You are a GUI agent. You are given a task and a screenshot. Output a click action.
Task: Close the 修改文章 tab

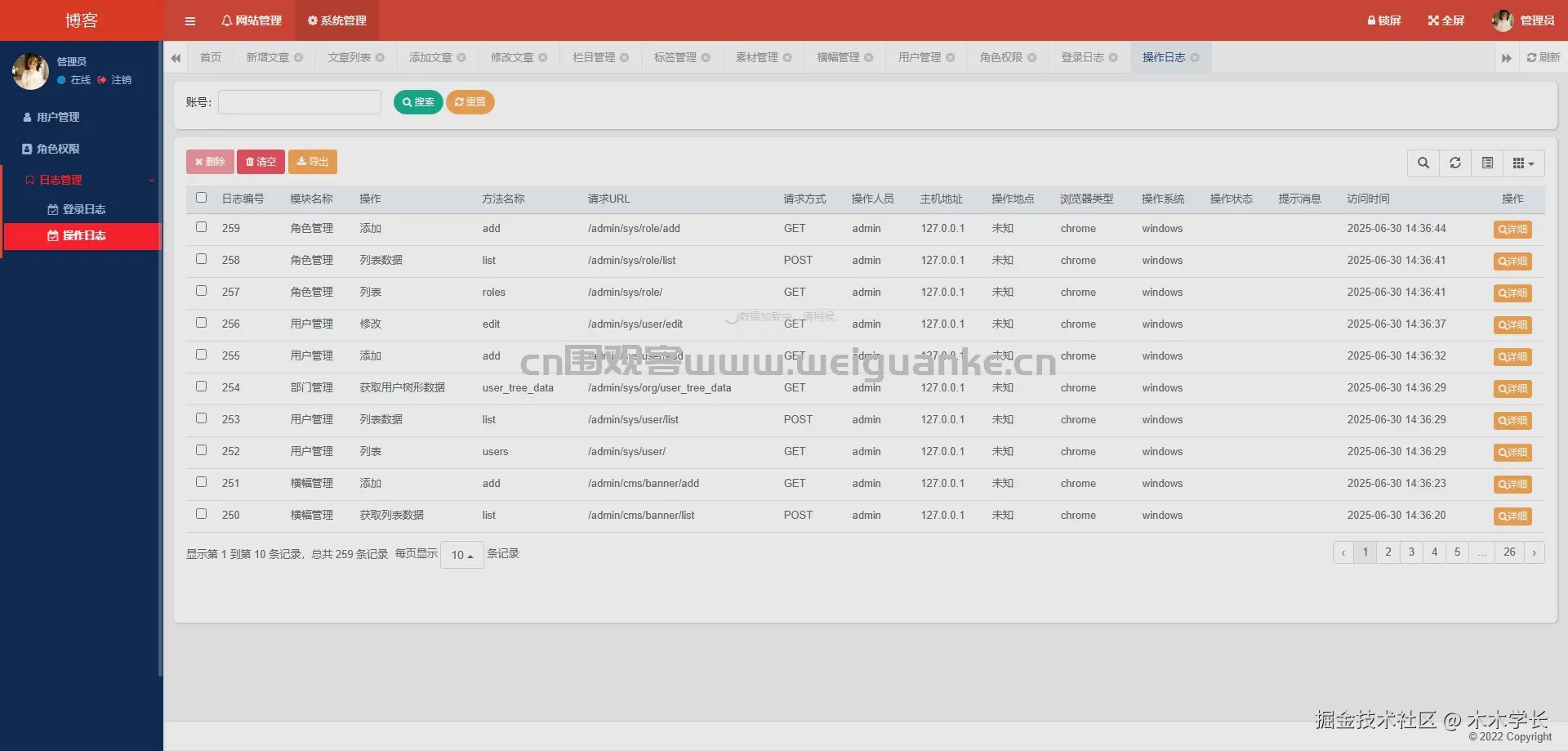(543, 58)
